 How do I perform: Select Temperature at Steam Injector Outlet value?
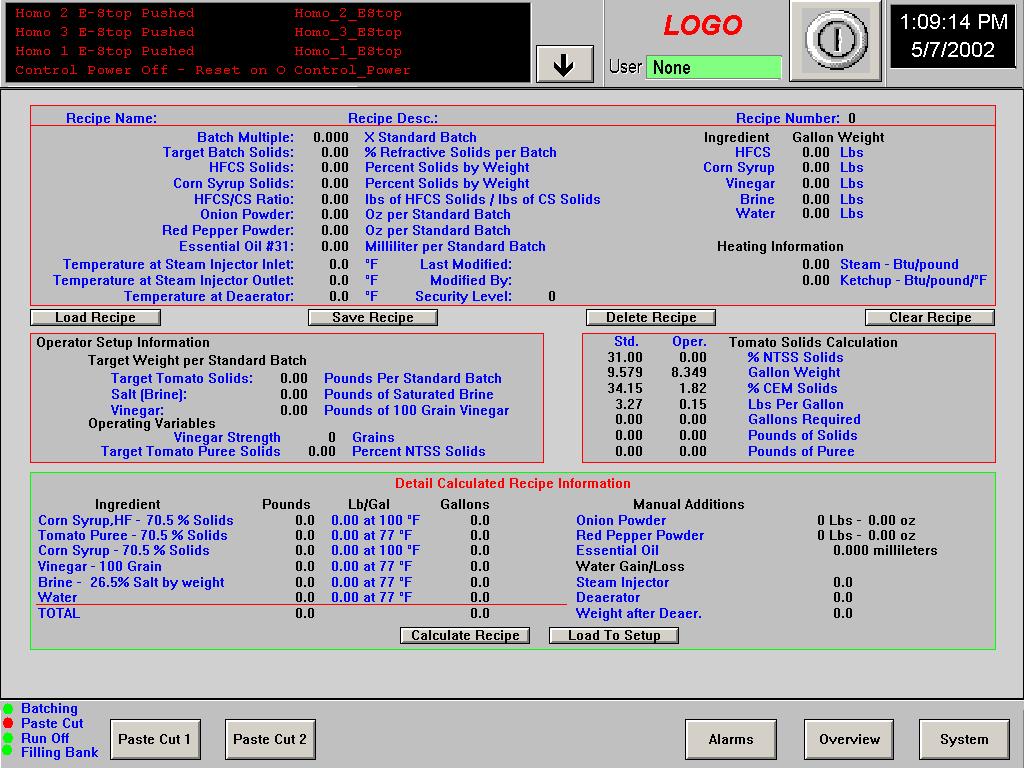click(339, 280)
